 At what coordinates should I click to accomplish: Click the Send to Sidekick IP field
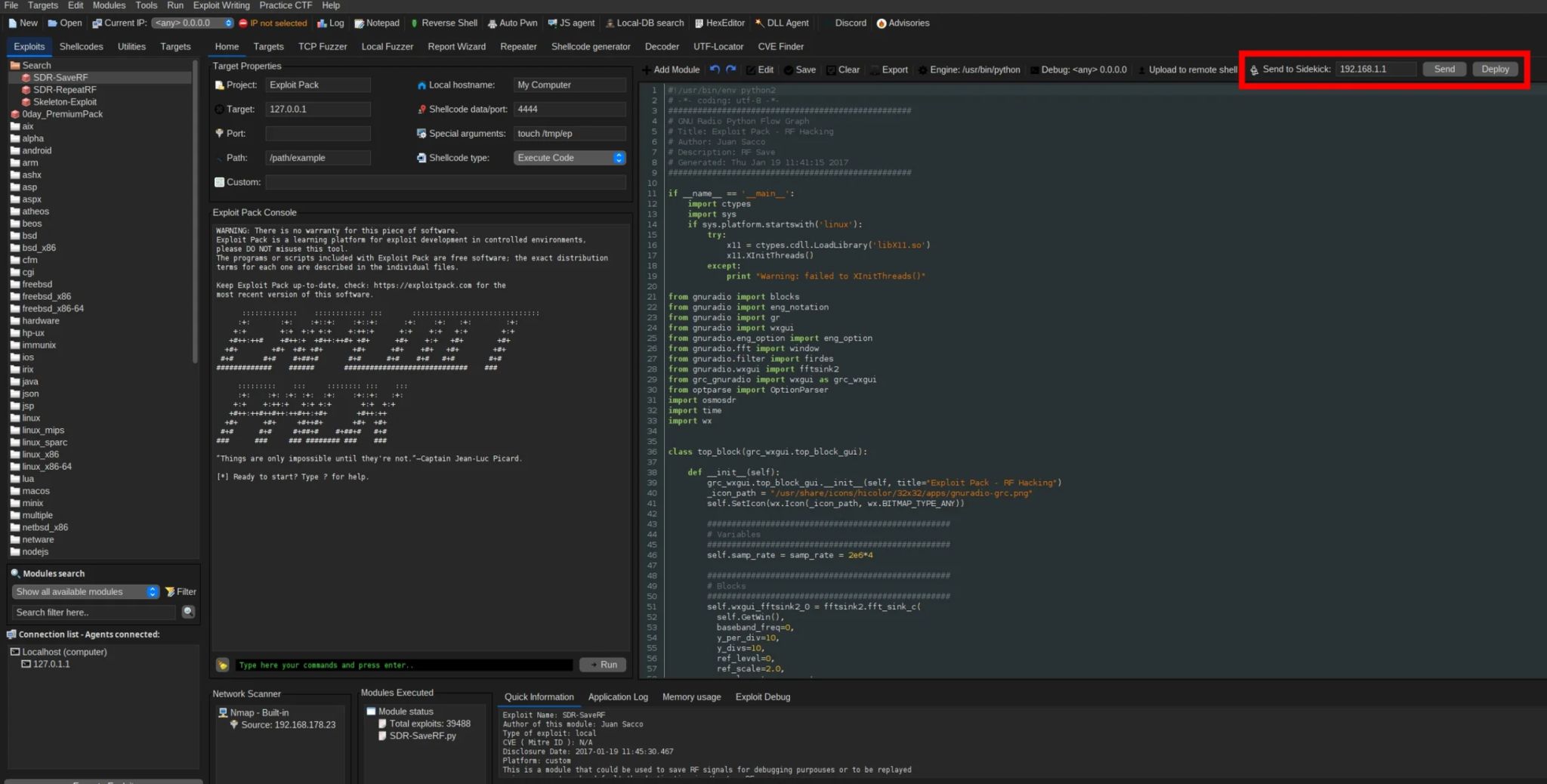click(1375, 69)
